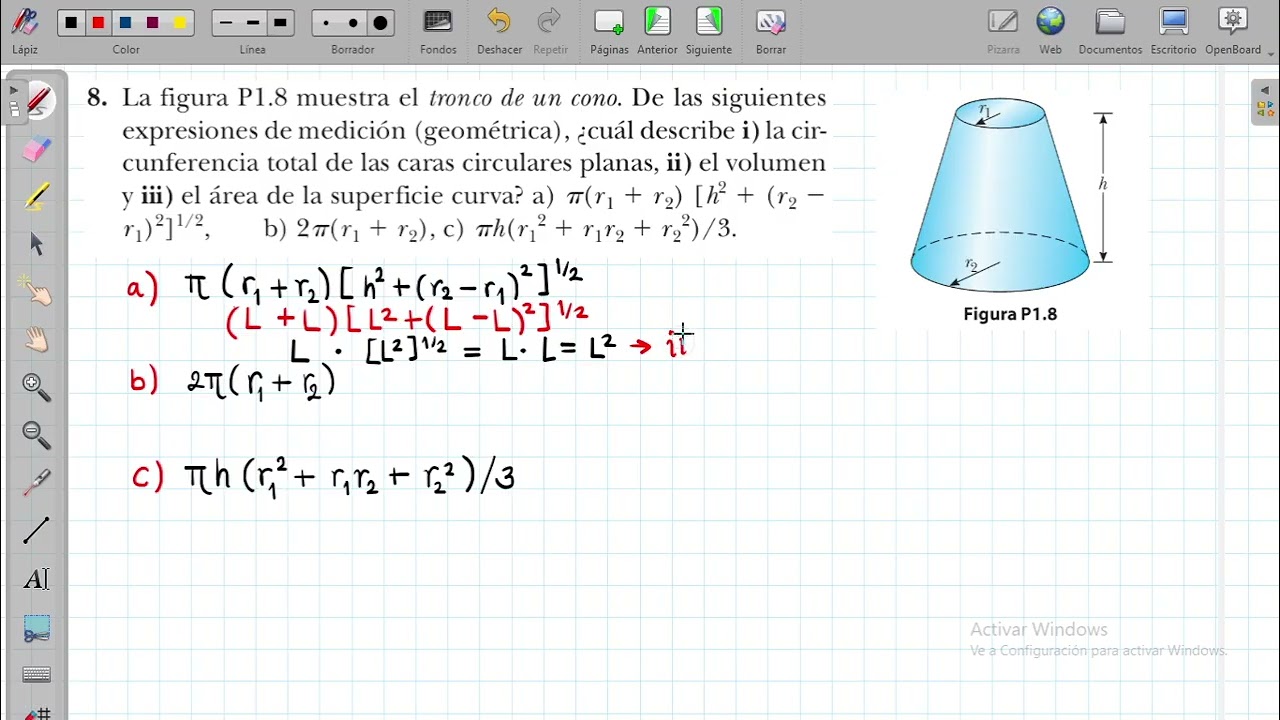The width and height of the screenshot is (1280, 720).
Task: Pick the purple pen color
Action: coord(152,23)
